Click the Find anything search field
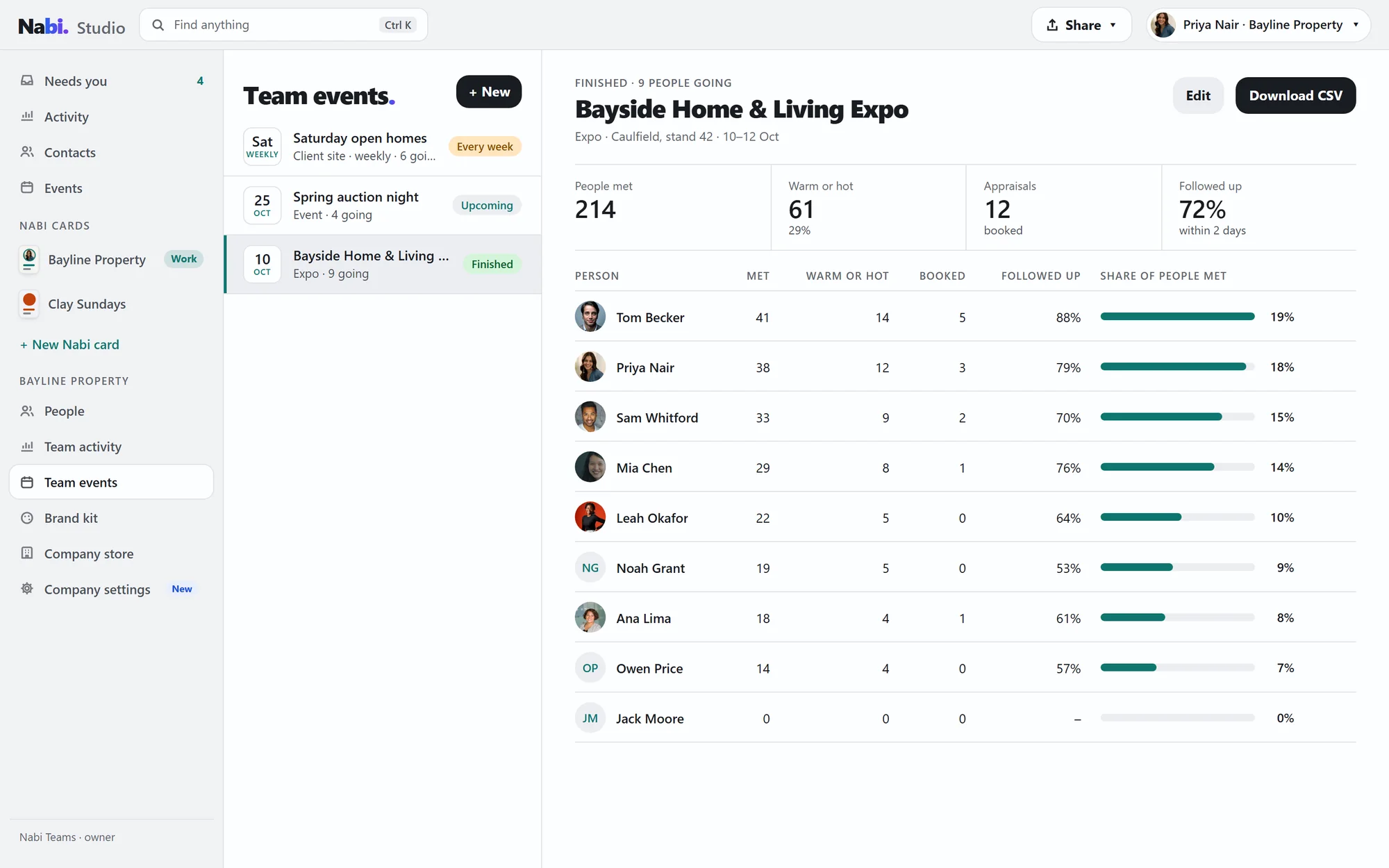Viewport: 1389px width, 868px height. point(283,25)
